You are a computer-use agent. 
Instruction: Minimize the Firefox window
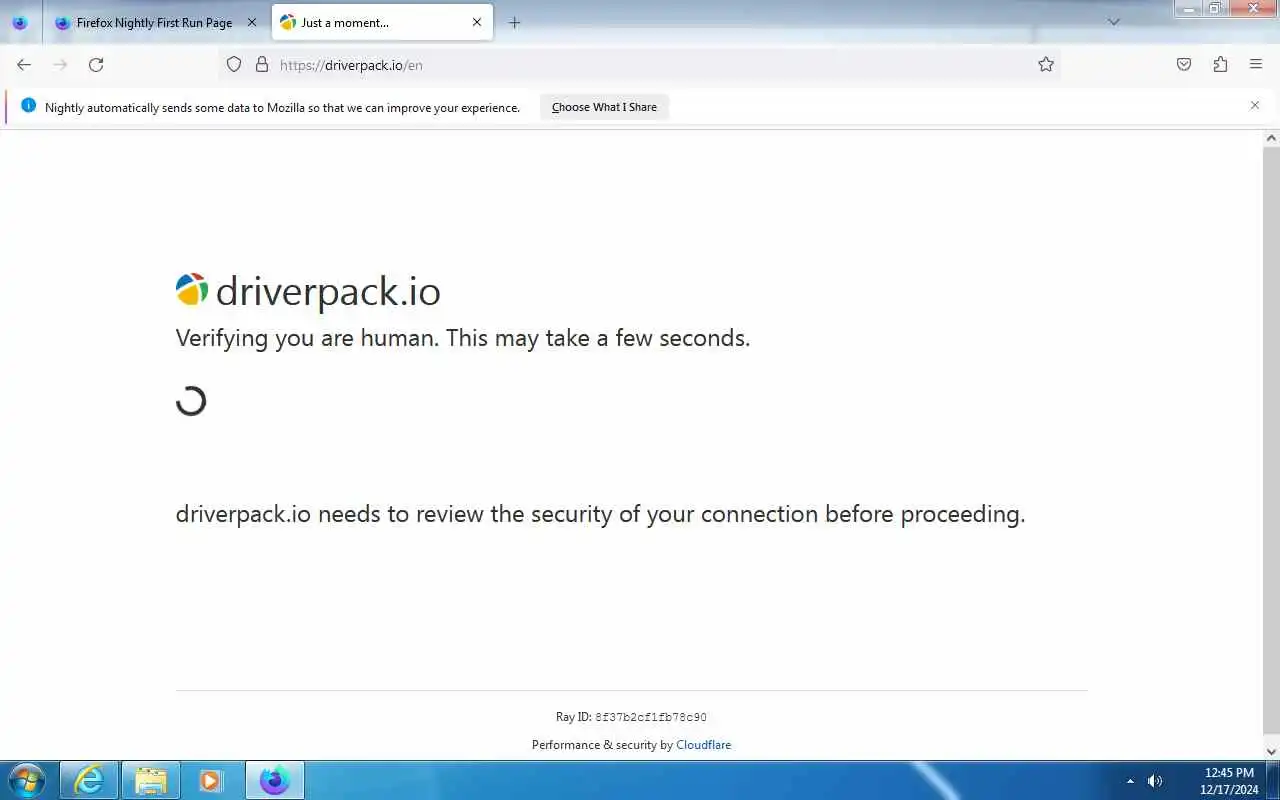[1188, 8]
